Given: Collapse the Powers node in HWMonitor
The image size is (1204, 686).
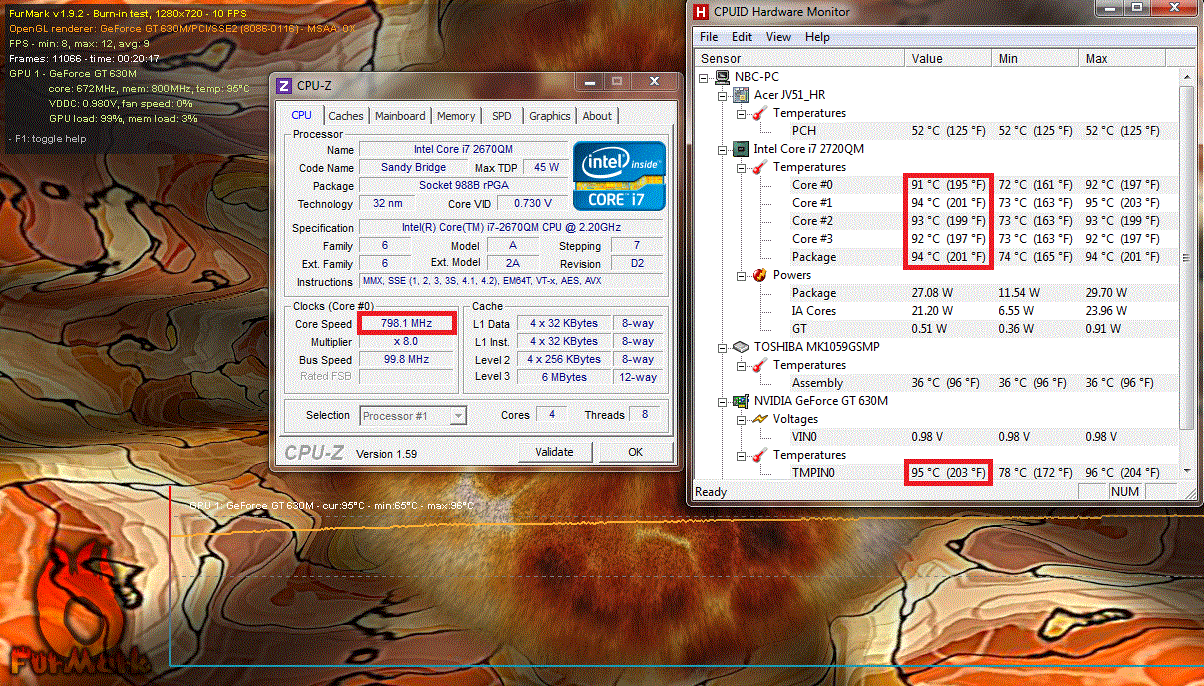Looking at the screenshot, I should pyautogui.click(x=741, y=275).
